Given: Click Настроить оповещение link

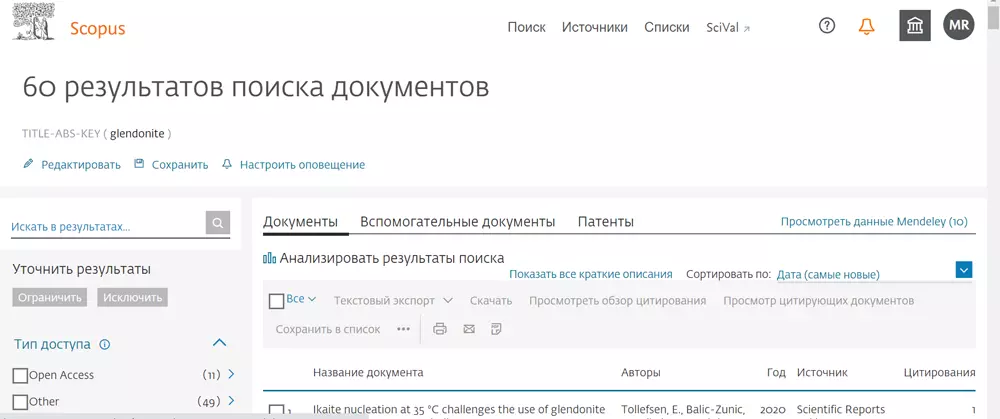Looking at the screenshot, I should coord(302,165).
